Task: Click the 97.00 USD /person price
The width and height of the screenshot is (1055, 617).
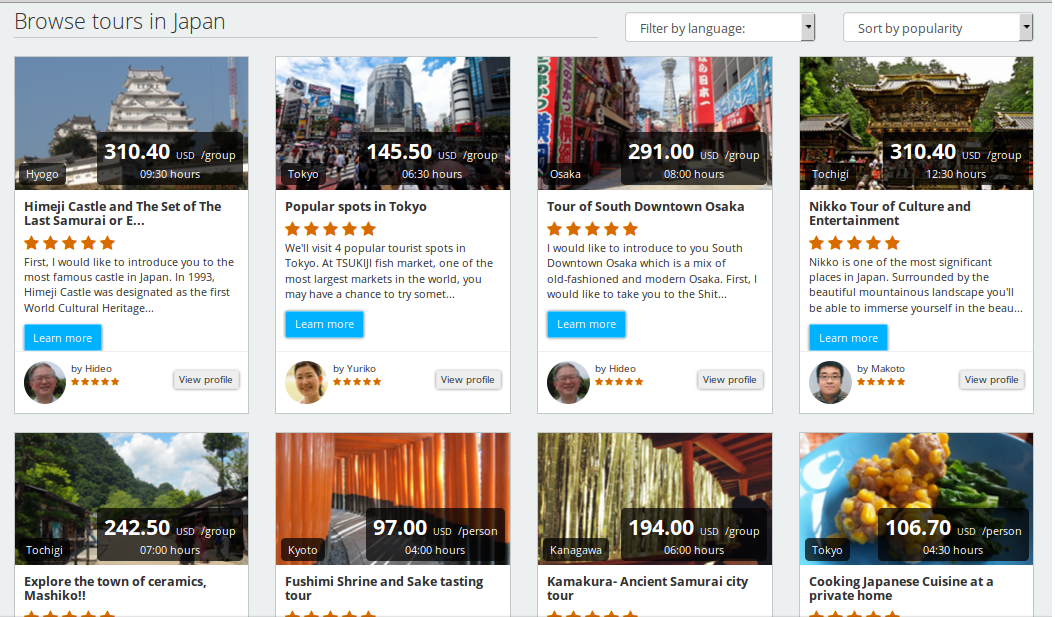Action: (x=435, y=529)
